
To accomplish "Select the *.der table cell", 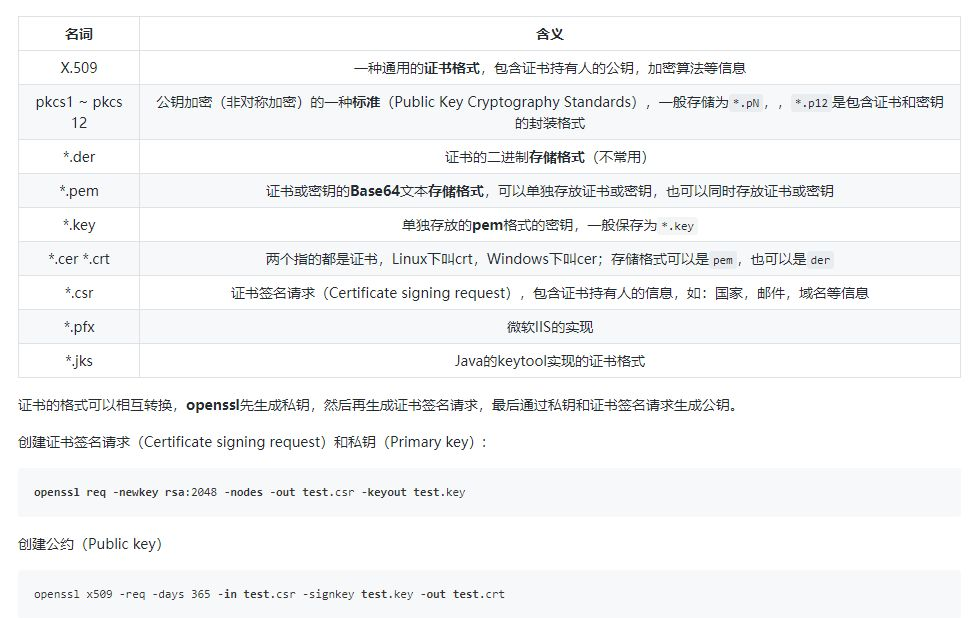I will coord(79,156).
